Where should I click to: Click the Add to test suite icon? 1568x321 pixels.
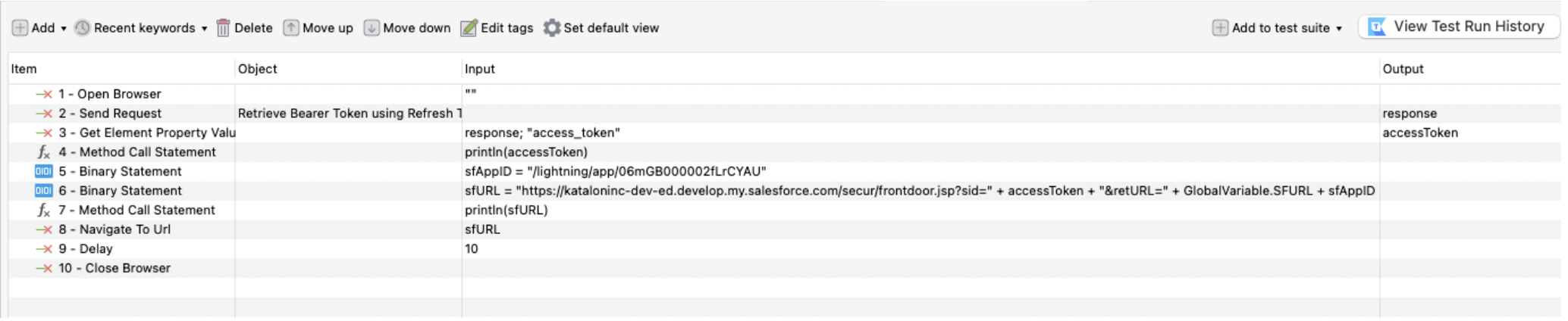[x=1220, y=28]
